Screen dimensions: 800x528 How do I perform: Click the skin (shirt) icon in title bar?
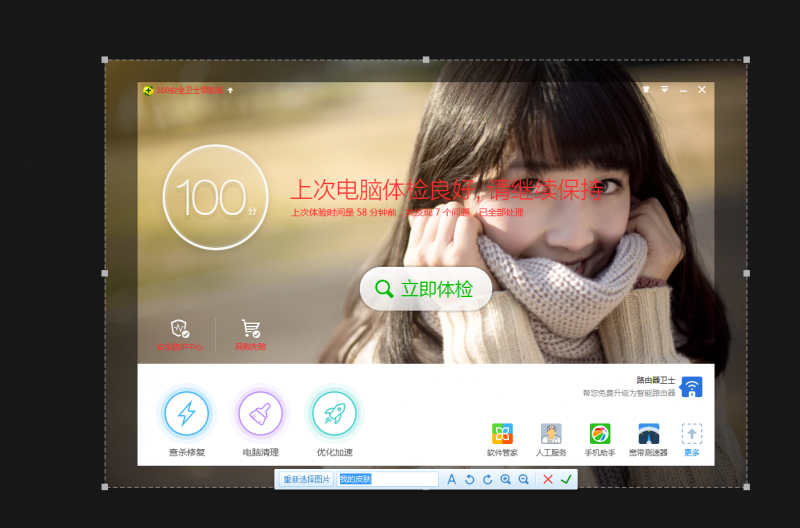(646, 89)
